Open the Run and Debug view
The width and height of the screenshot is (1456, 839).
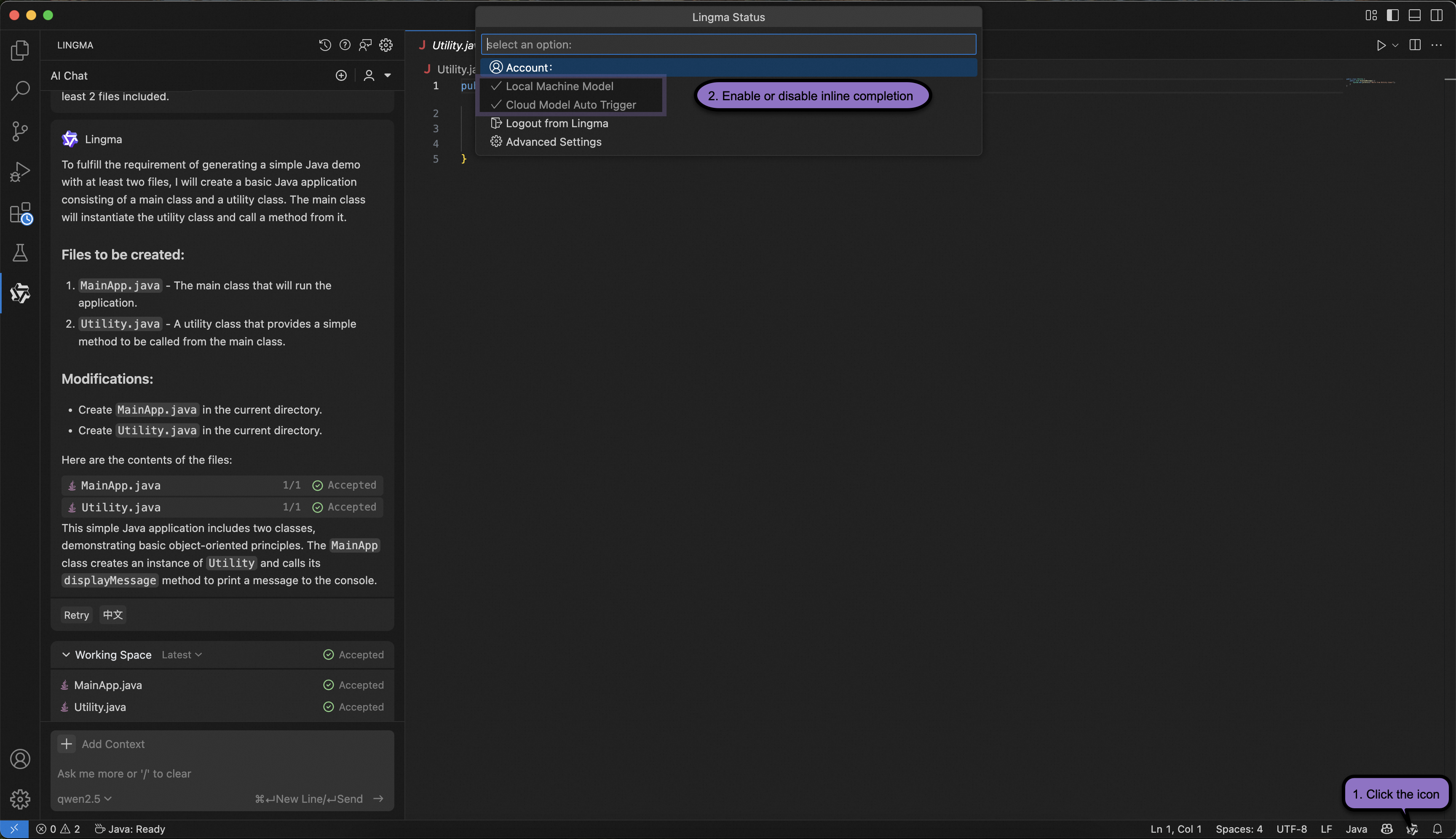[x=20, y=172]
